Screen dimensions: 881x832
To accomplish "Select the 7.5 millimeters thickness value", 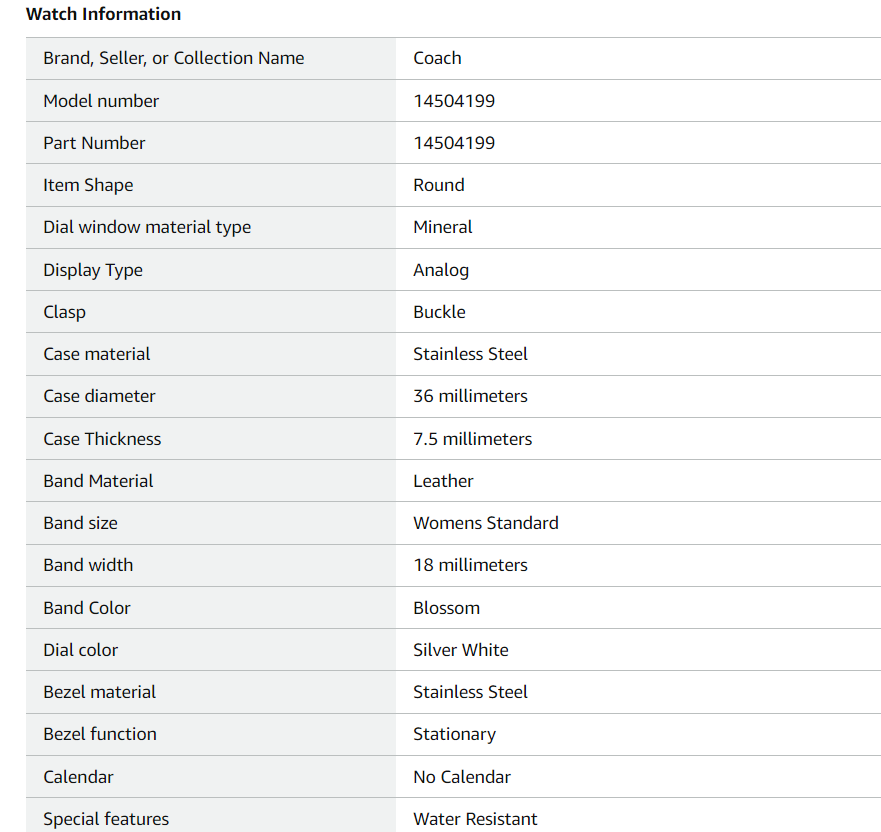I will tap(472, 439).
